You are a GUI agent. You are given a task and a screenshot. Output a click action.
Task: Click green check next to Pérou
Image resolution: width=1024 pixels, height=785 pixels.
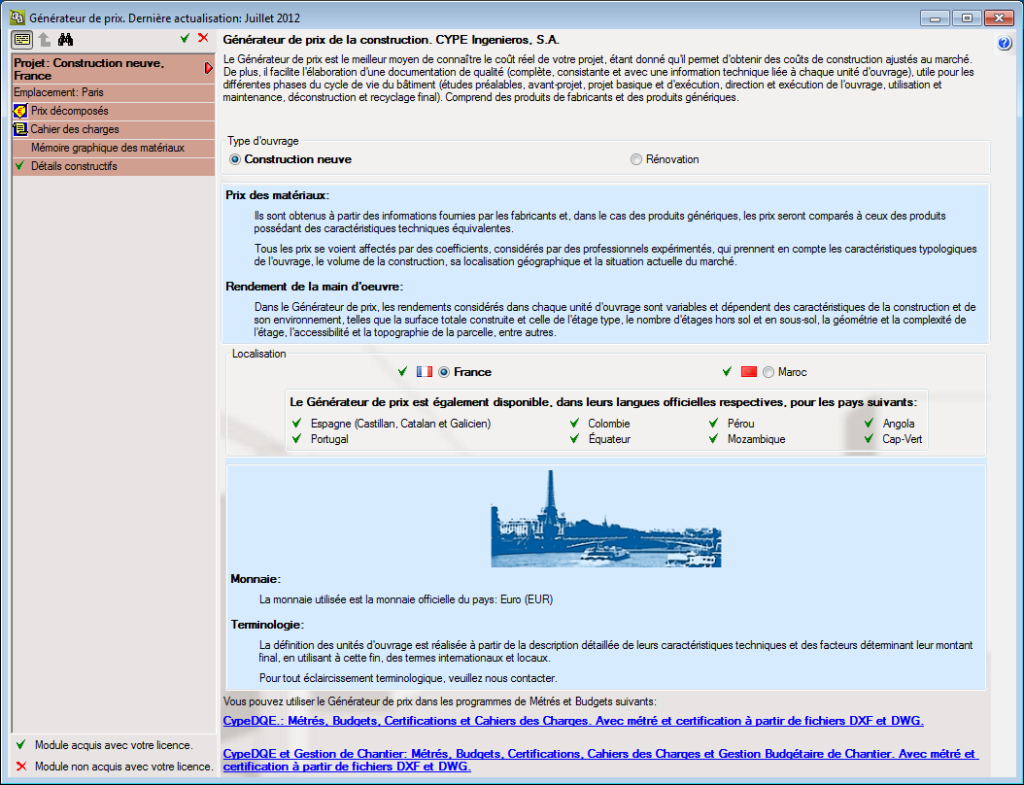click(714, 423)
